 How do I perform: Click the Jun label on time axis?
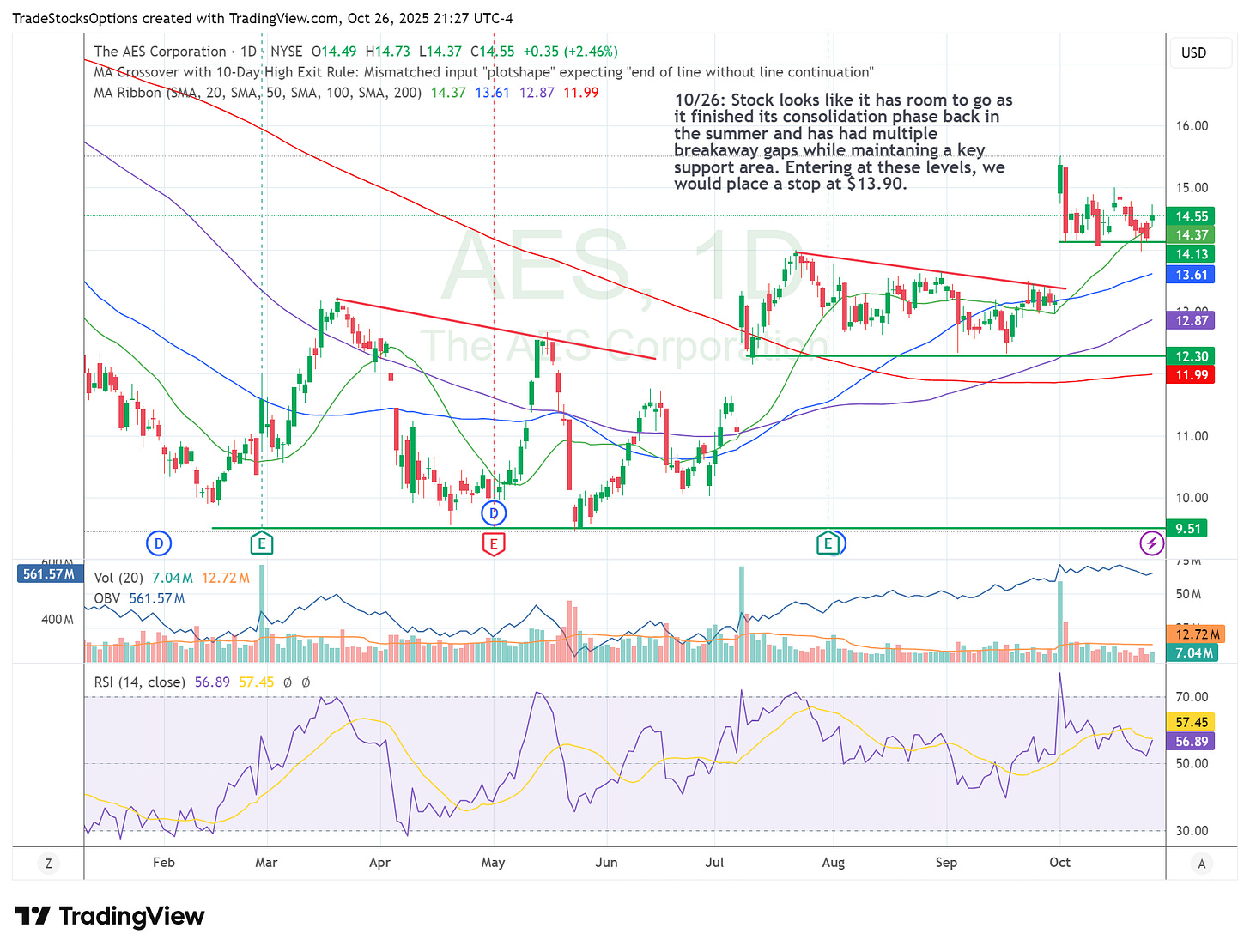point(606,862)
